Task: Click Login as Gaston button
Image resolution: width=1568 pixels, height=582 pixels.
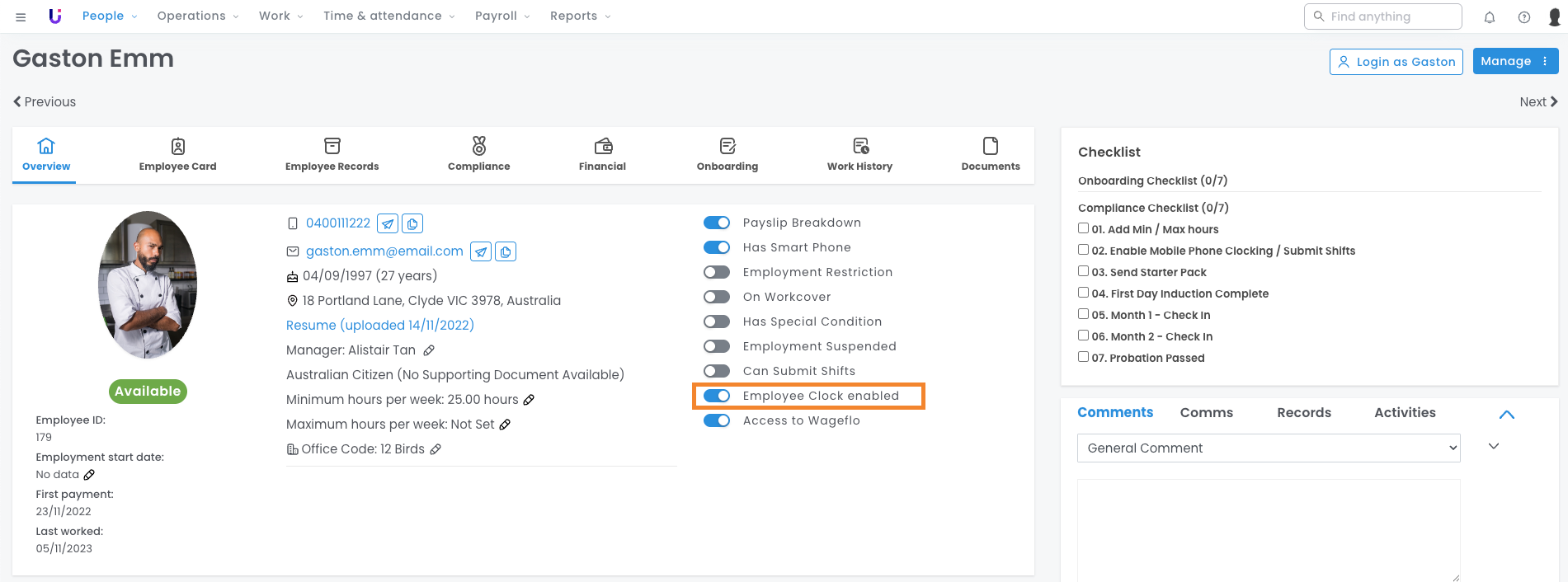Action: pyautogui.click(x=1396, y=62)
